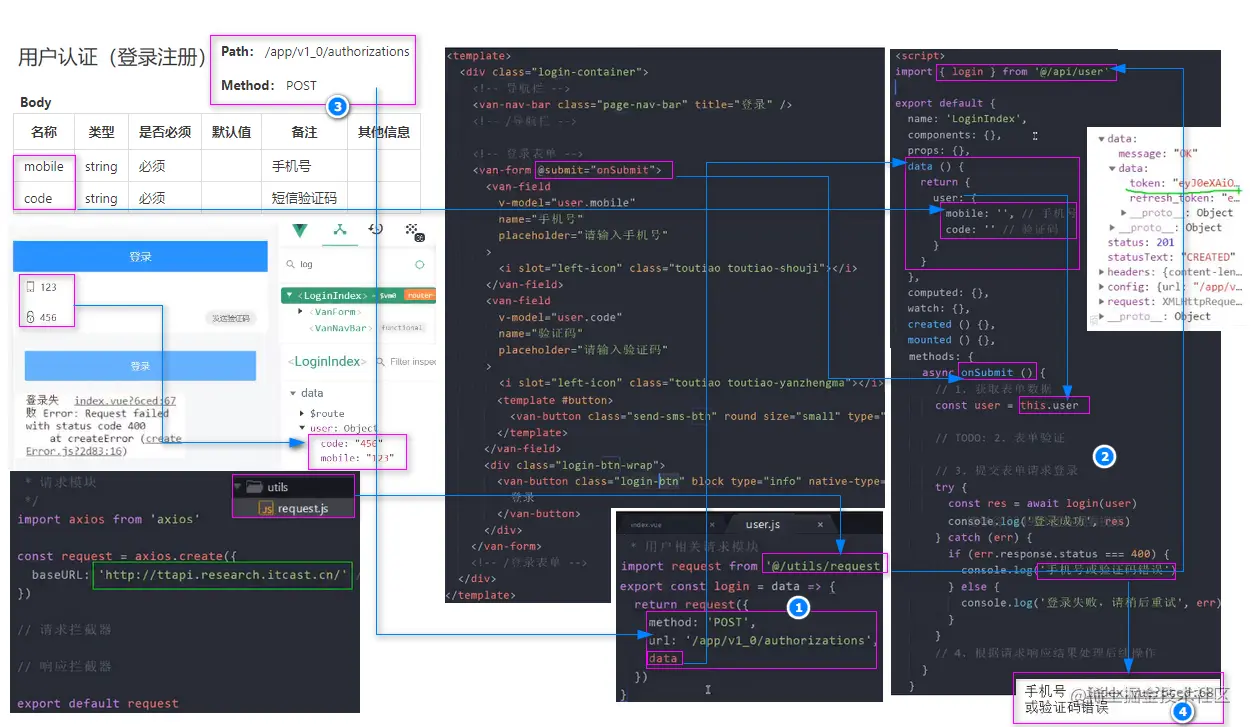Click the JS file icon of request.js
Screen dimensions: 1252x727
click(x=266, y=508)
